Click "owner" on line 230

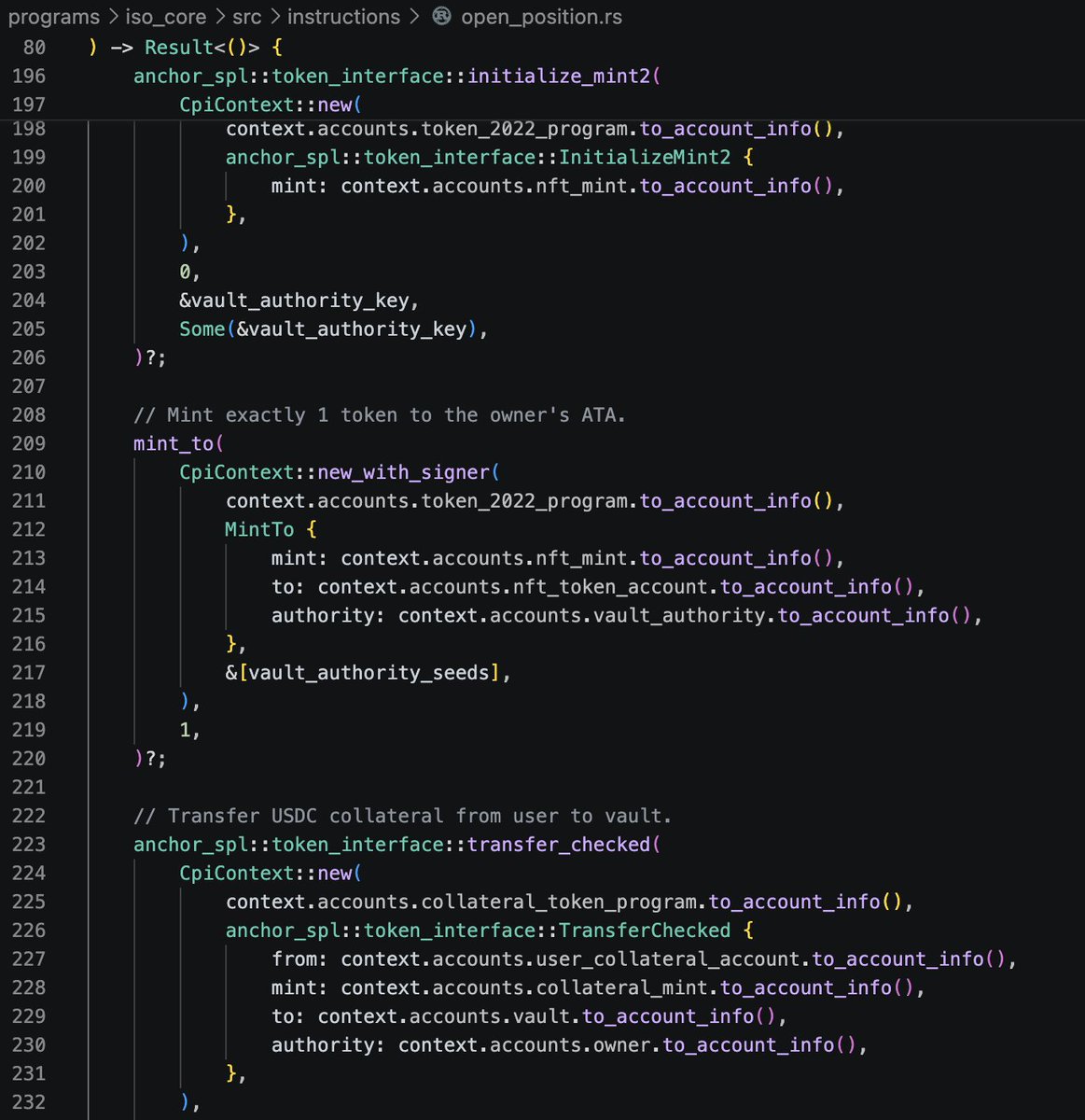click(622, 1044)
